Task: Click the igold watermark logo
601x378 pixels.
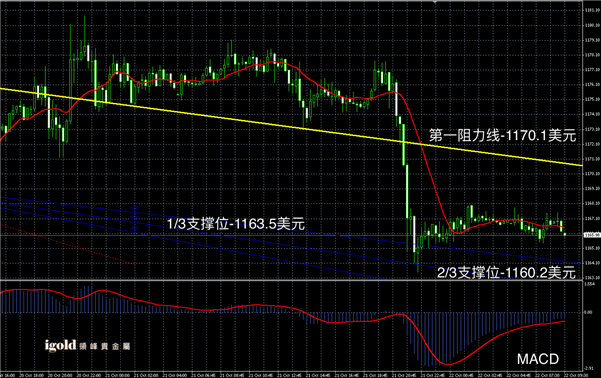Action: pyautogui.click(x=60, y=346)
